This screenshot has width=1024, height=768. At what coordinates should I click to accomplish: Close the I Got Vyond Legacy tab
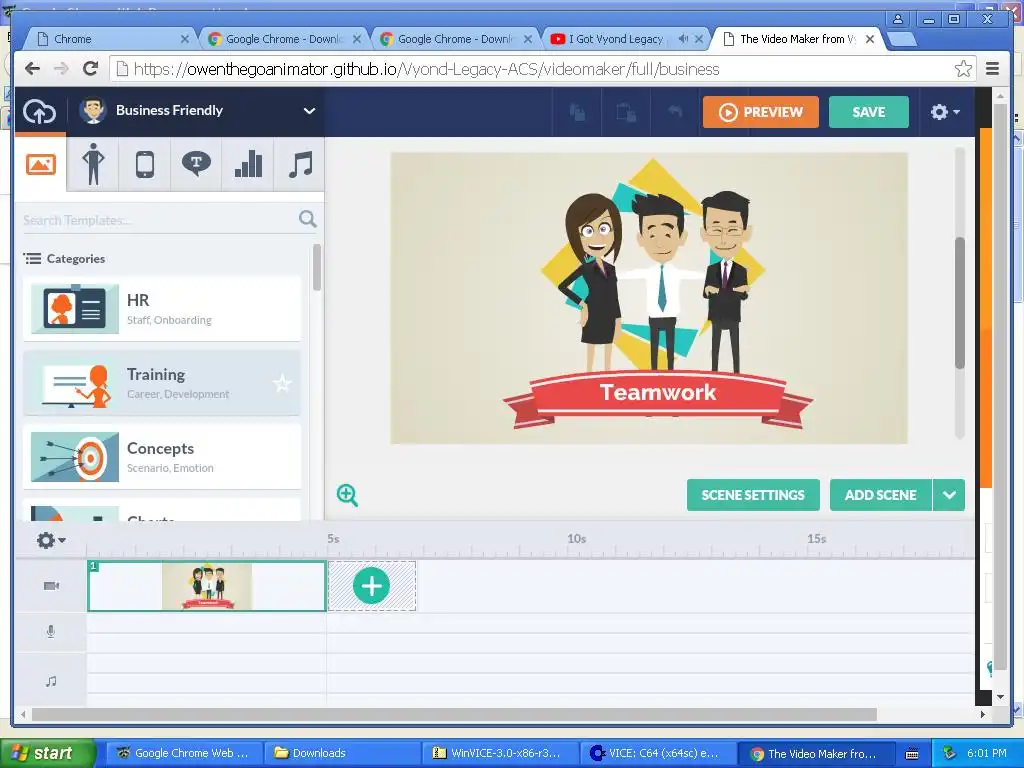pos(699,39)
